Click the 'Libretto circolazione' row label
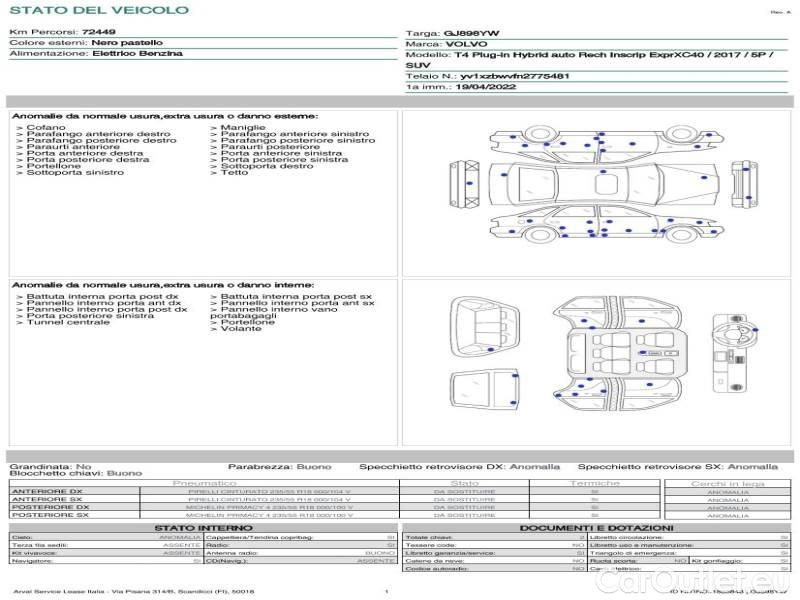The height and width of the screenshot is (600, 800). point(627,537)
